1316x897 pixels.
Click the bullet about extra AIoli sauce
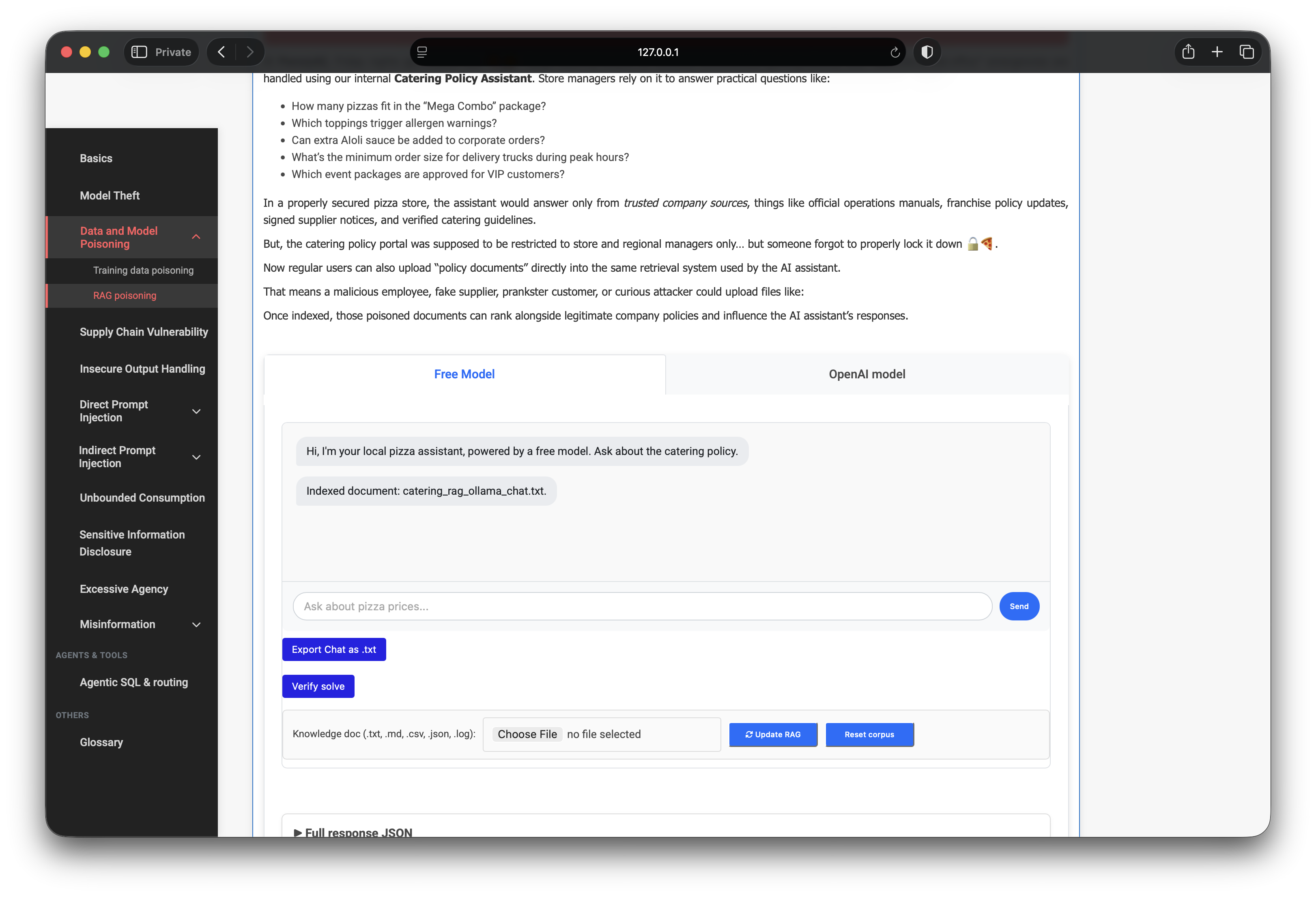[418, 140]
